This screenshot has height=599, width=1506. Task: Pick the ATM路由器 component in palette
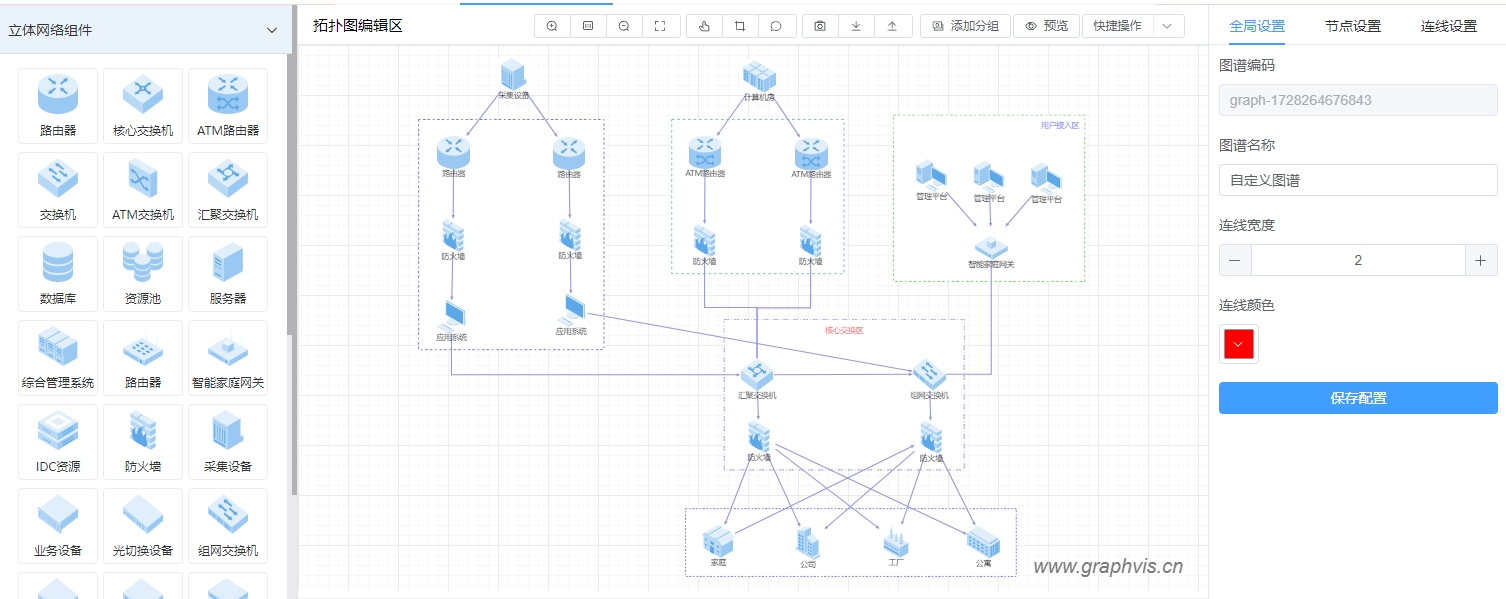pos(228,106)
